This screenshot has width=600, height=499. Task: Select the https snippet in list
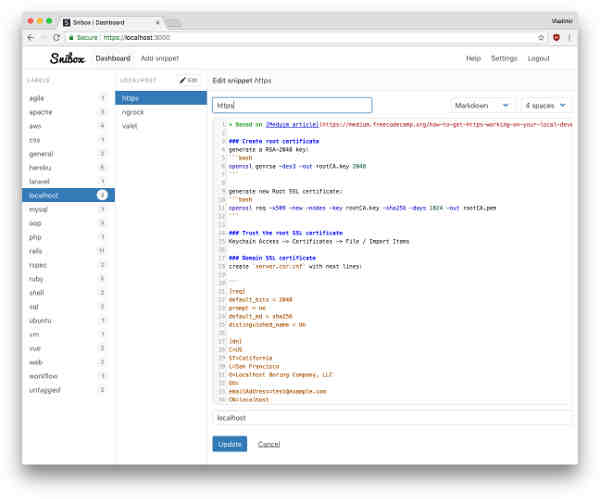coord(161,98)
